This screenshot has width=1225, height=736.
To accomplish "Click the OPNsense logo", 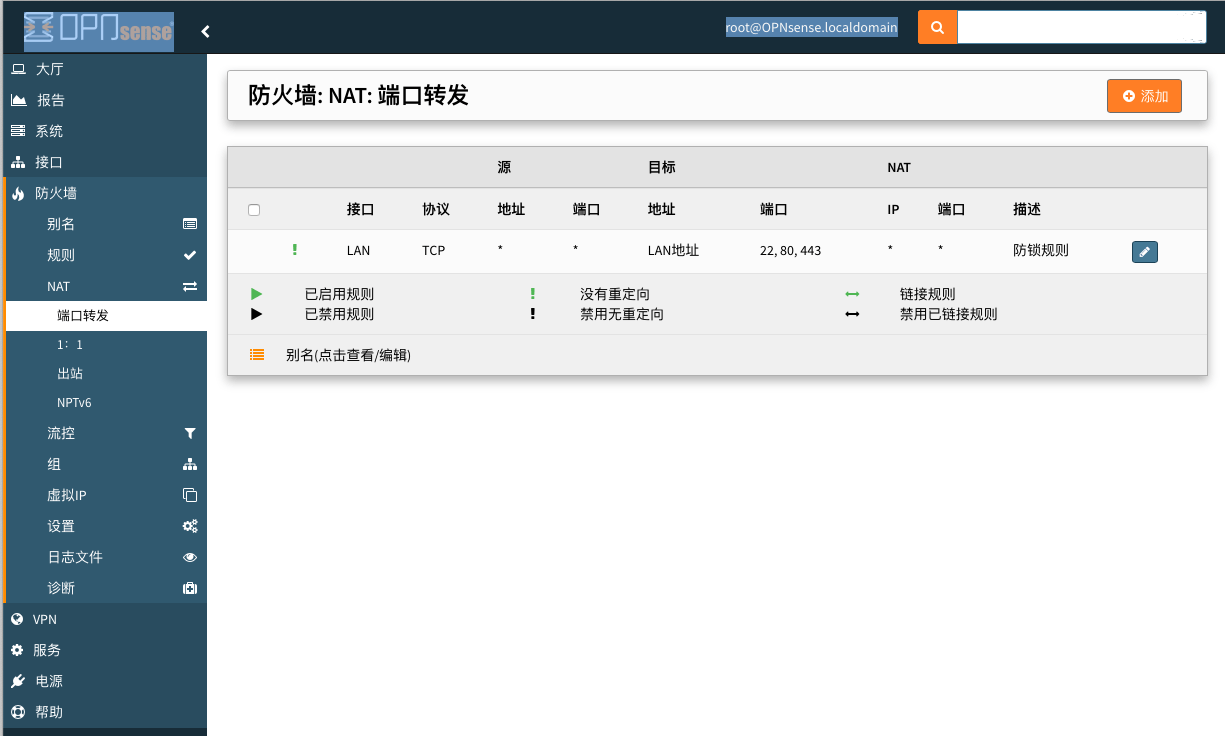I will click(x=98, y=31).
